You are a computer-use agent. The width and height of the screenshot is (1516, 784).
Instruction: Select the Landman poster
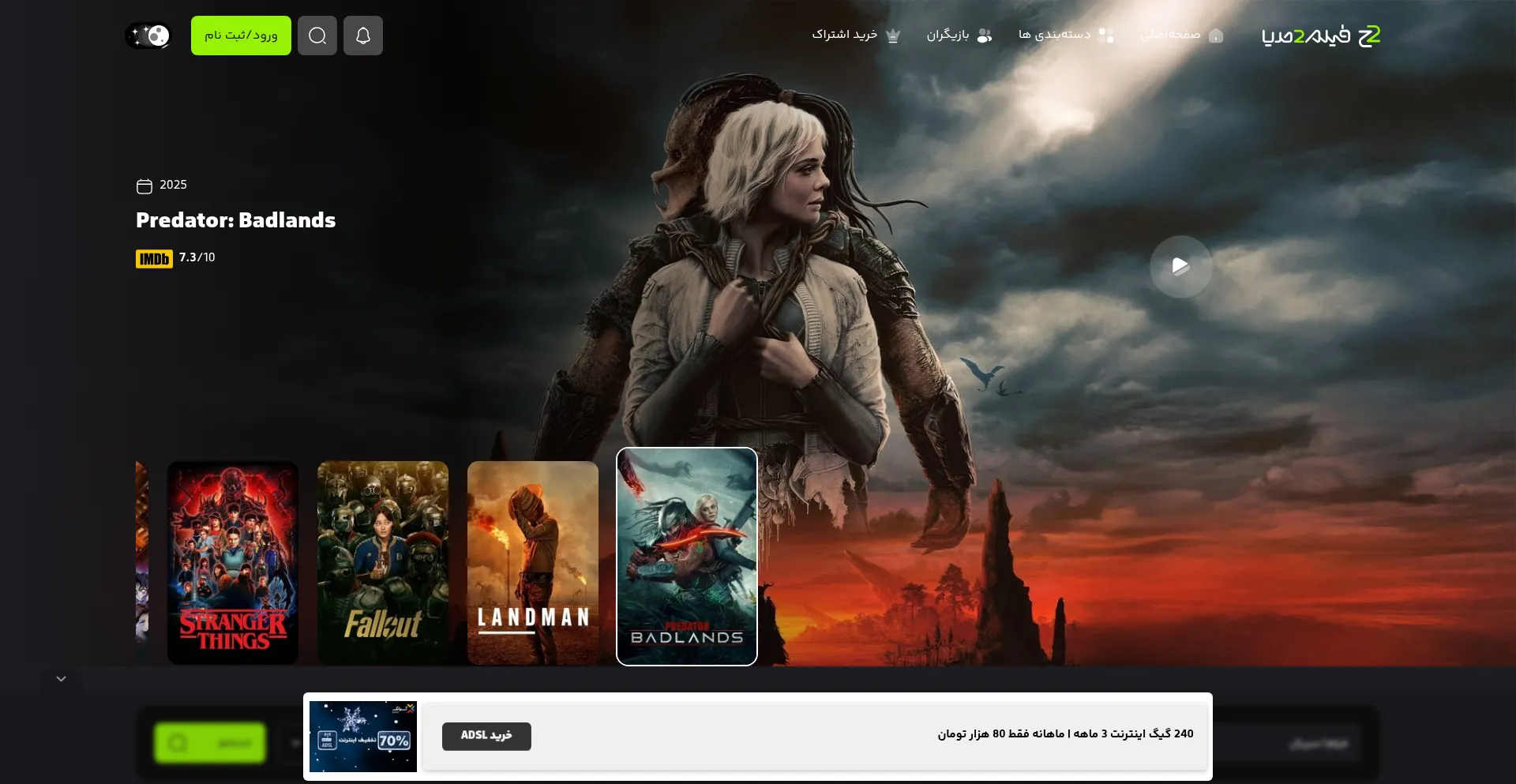point(533,563)
